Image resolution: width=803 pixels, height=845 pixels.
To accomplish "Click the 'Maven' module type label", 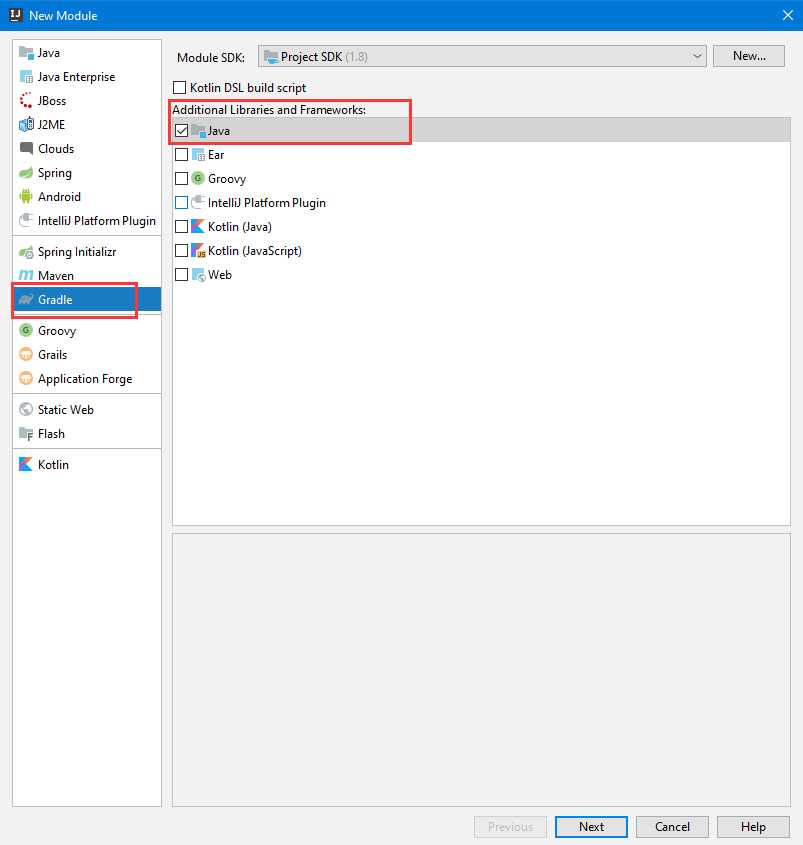I will pyautogui.click(x=56, y=275).
